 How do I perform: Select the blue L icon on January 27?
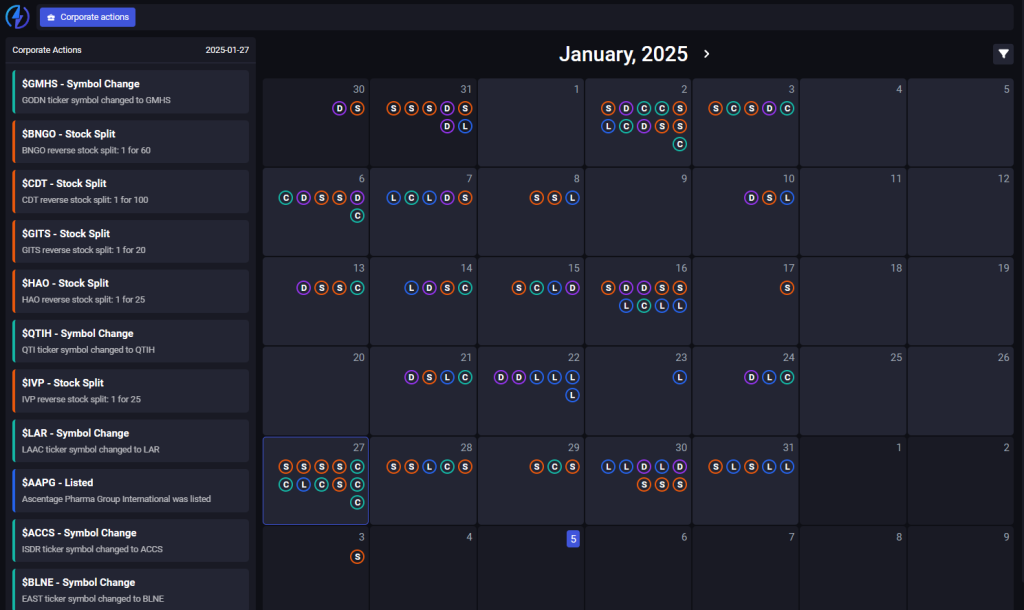(x=304, y=485)
